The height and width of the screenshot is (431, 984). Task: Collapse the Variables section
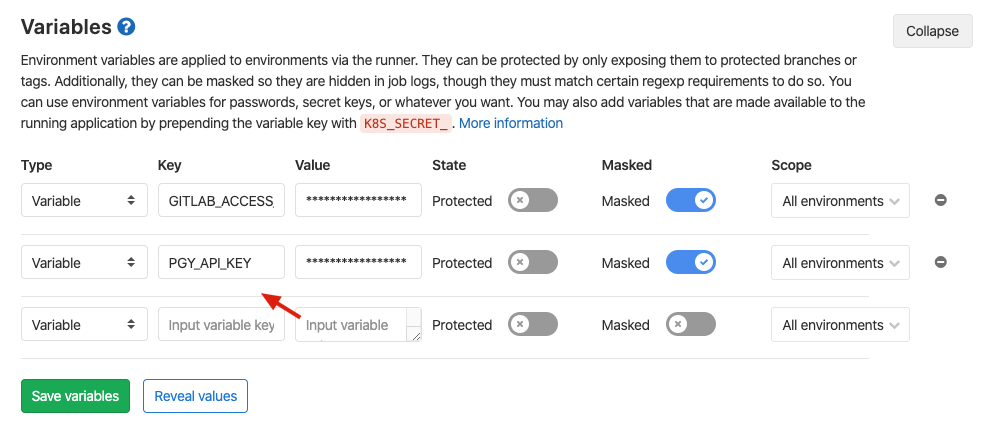tap(932, 31)
